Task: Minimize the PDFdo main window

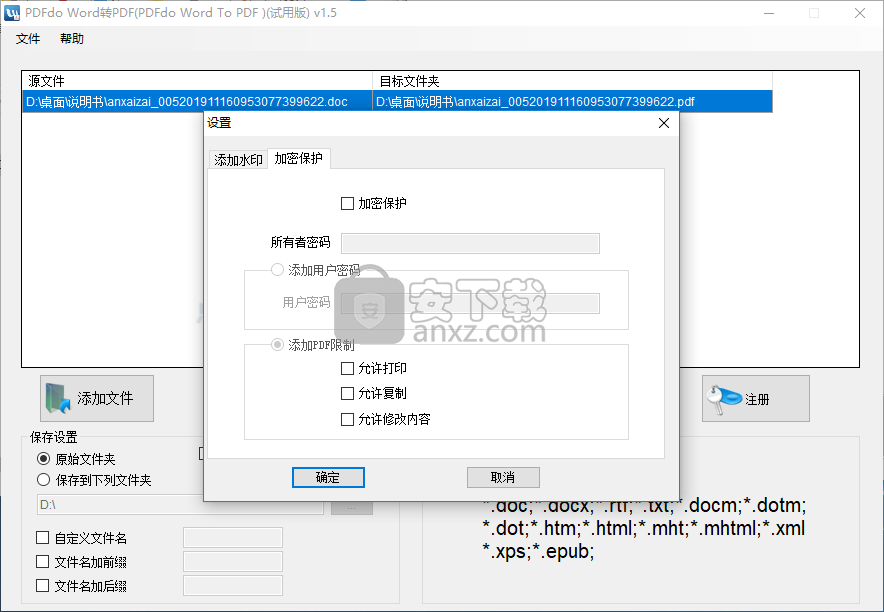Action: (x=768, y=13)
